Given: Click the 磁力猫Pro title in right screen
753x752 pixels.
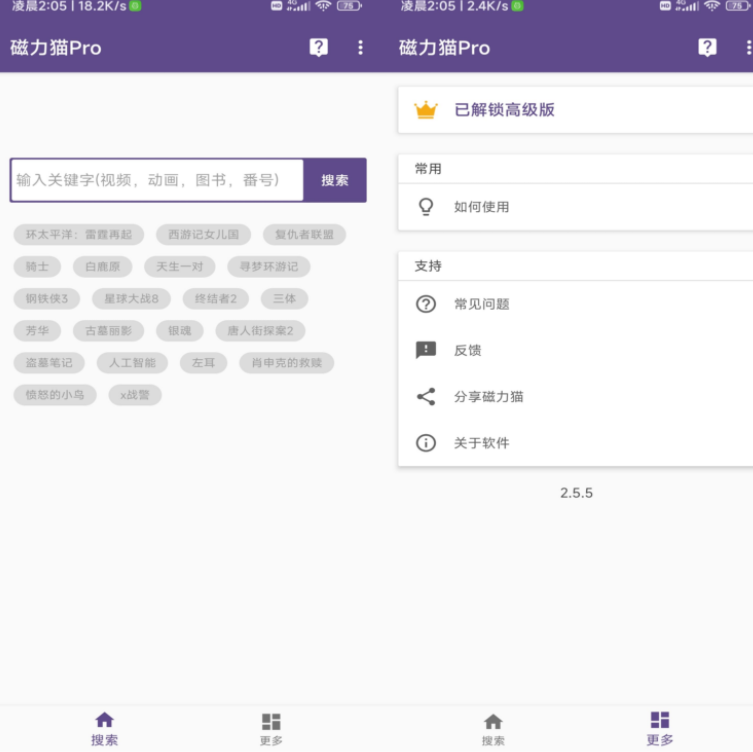Looking at the screenshot, I should tap(444, 48).
